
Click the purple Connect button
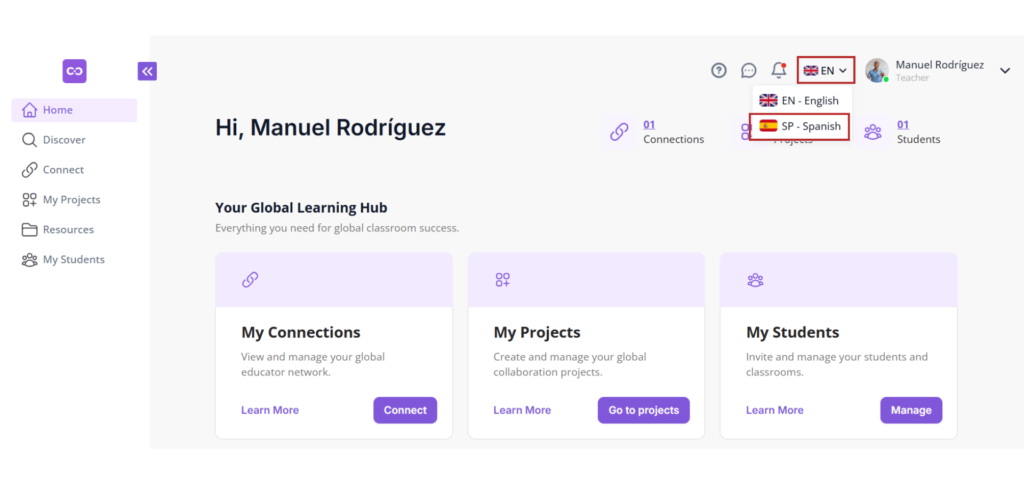point(405,410)
